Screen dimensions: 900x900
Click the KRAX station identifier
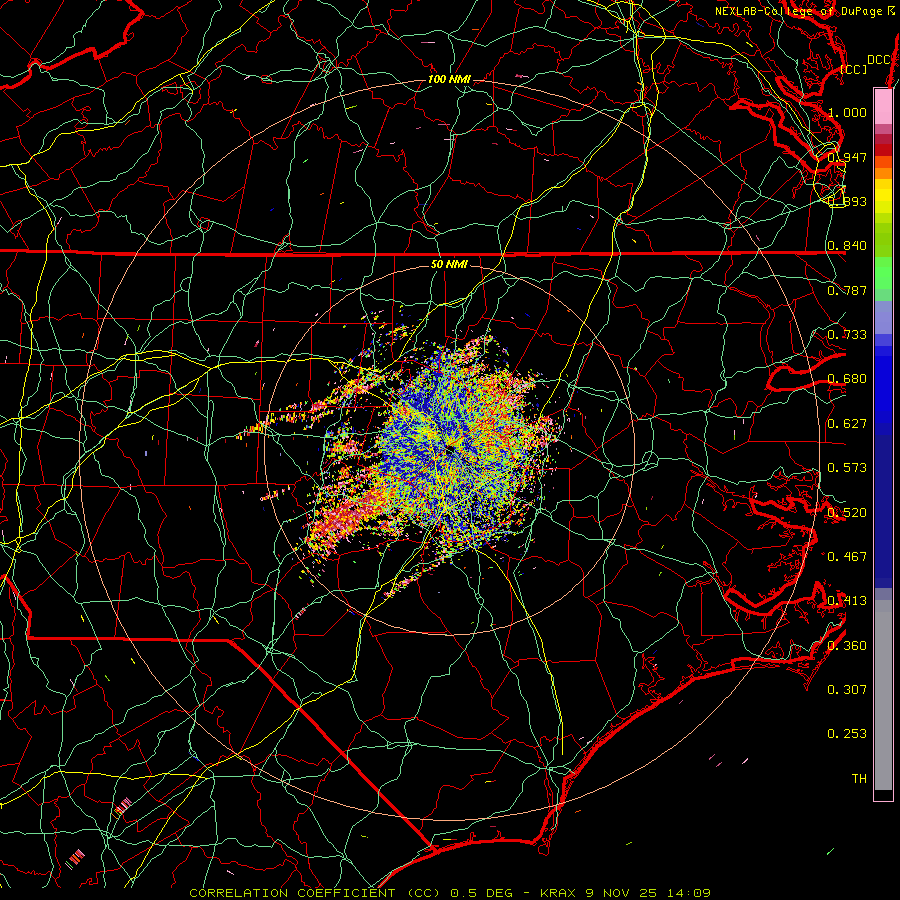pos(557,893)
